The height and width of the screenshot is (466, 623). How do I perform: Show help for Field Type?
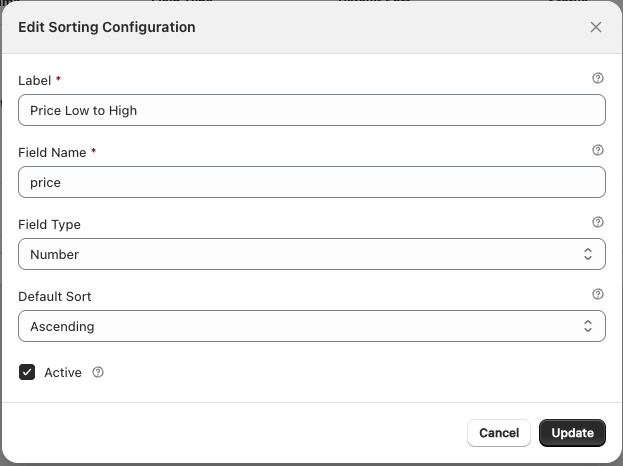[598, 222]
